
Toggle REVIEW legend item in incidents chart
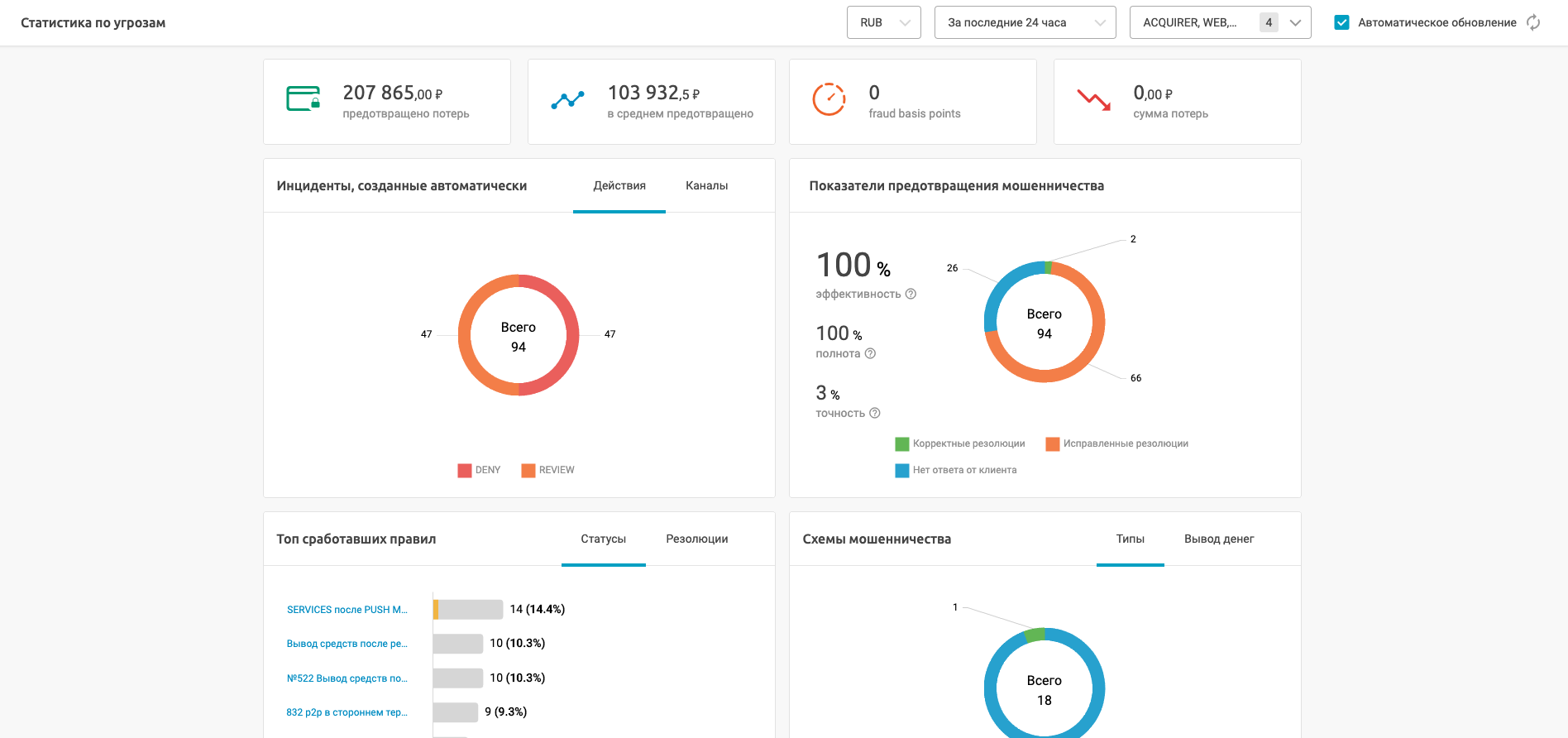coord(547,470)
